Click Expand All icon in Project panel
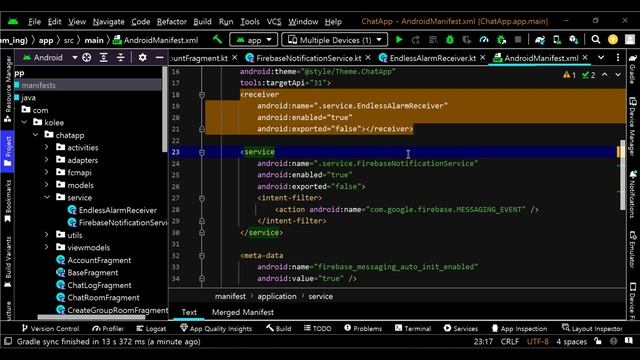The image size is (640, 360). (104, 58)
